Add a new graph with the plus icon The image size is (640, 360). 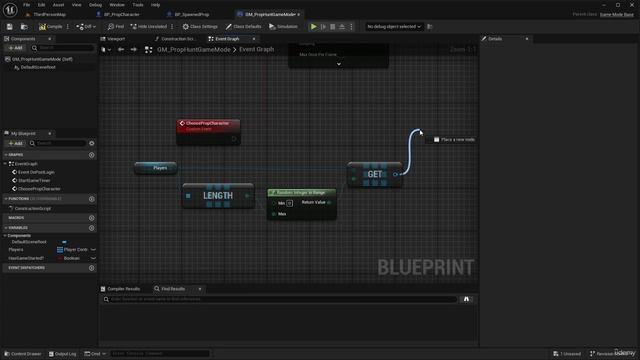(91, 155)
